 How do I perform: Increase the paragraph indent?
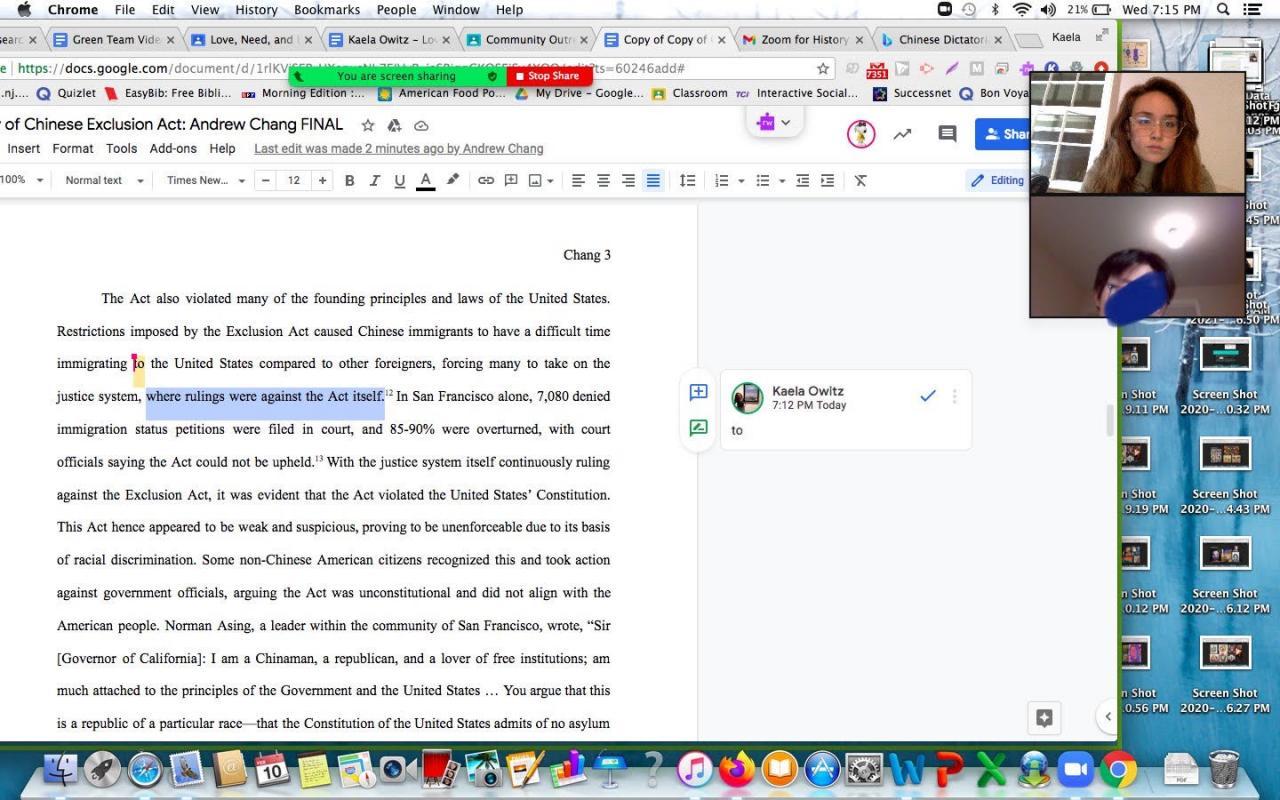(x=827, y=180)
